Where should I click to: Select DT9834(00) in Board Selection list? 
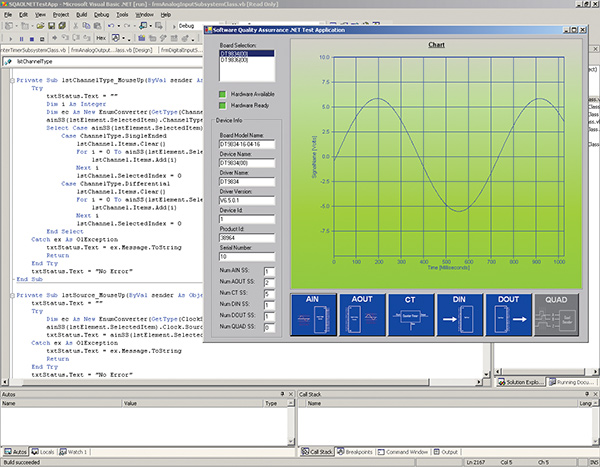pyautogui.click(x=247, y=54)
